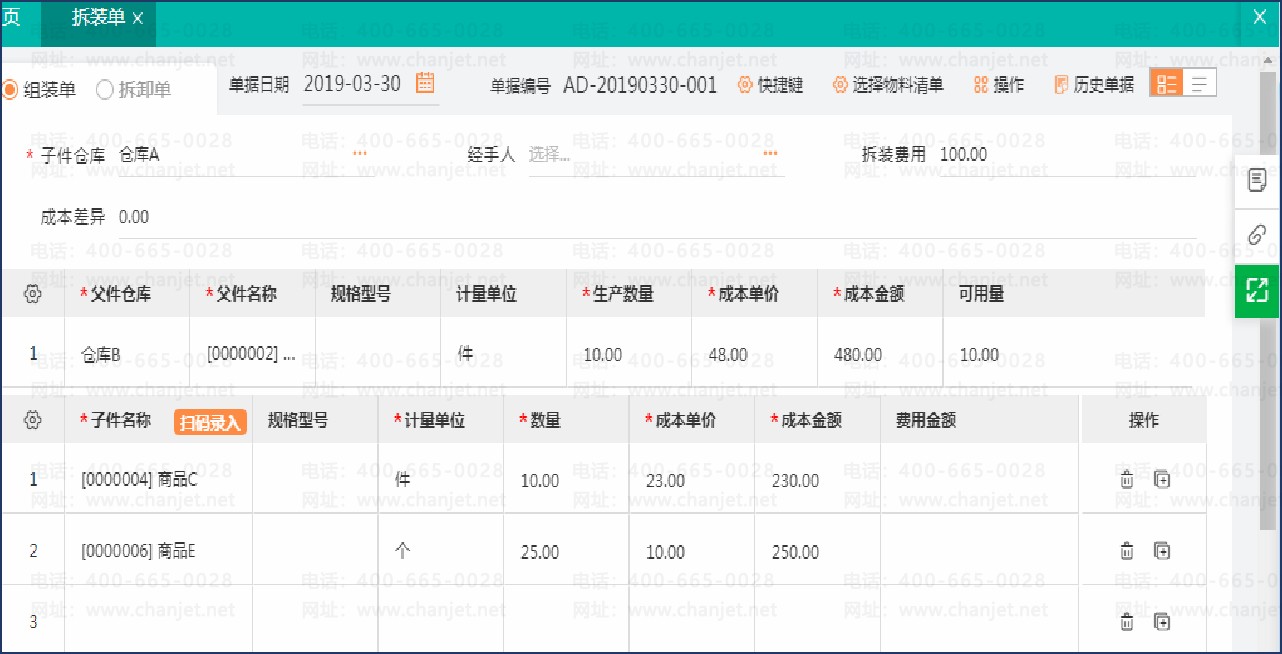The image size is (1282, 654).
Task: Click the green fullscreen expand icon
Action: click(x=1258, y=291)
